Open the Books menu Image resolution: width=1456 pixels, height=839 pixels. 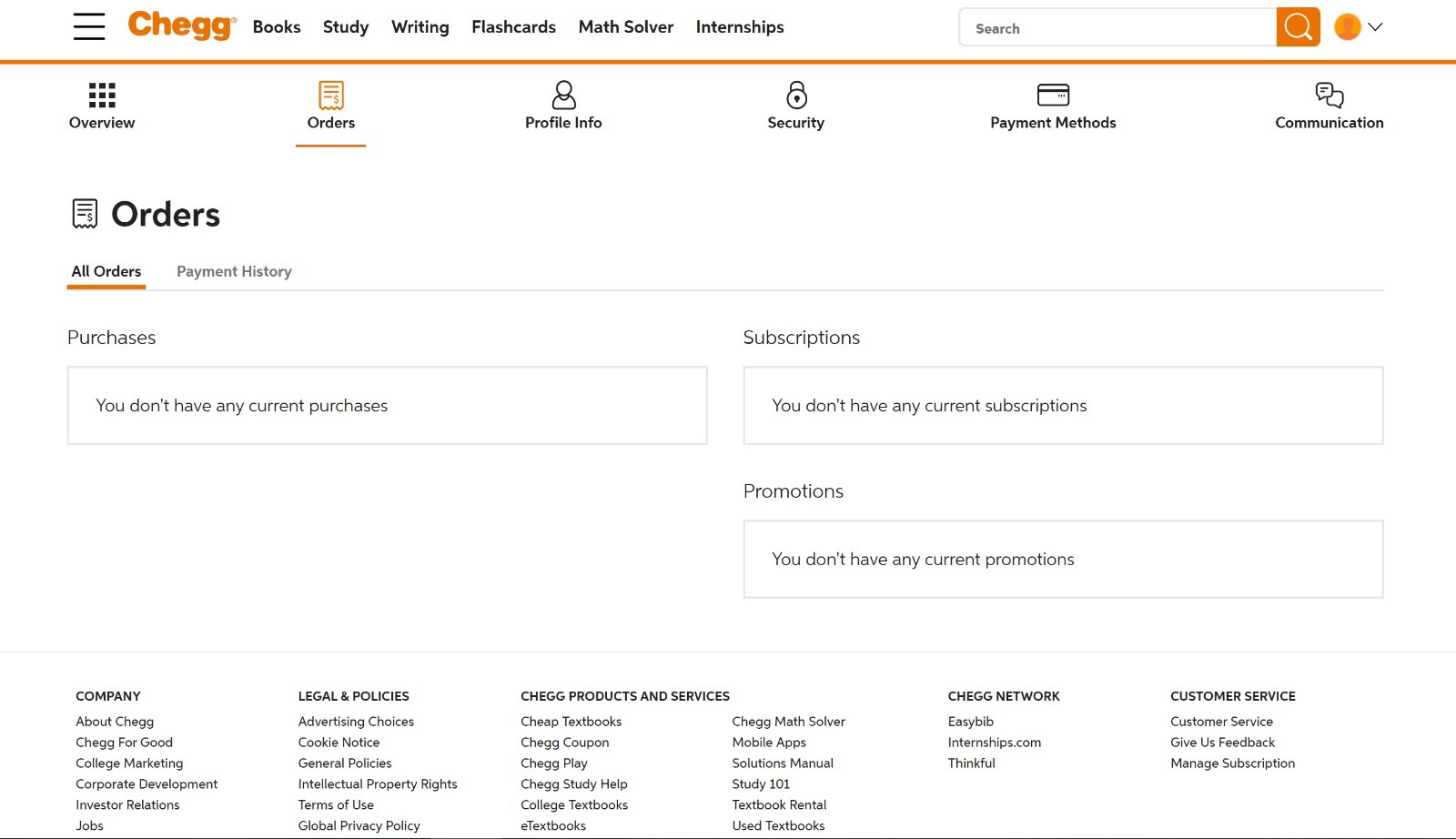pos(277,27)
